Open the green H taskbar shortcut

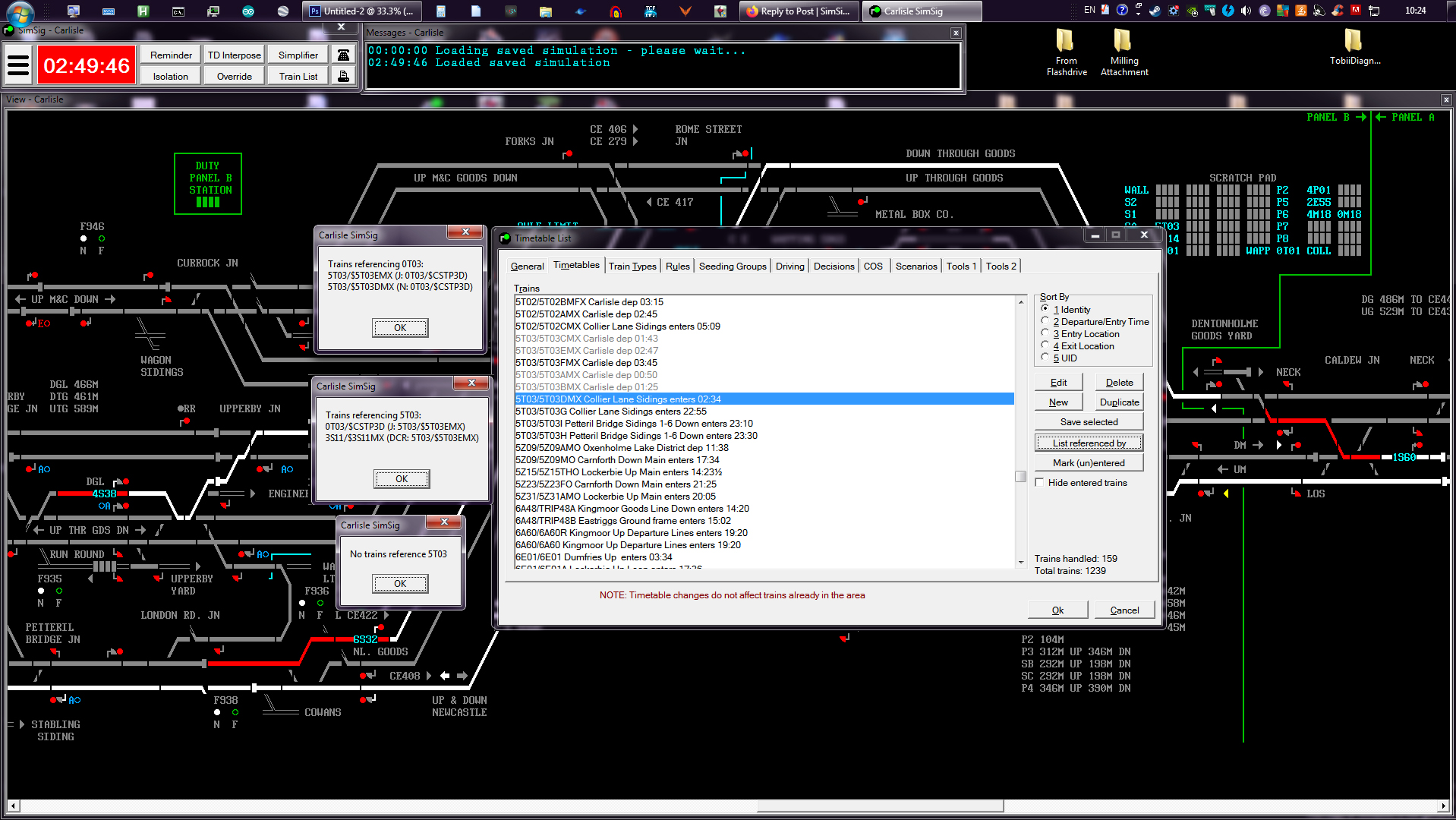coord(143,11)
